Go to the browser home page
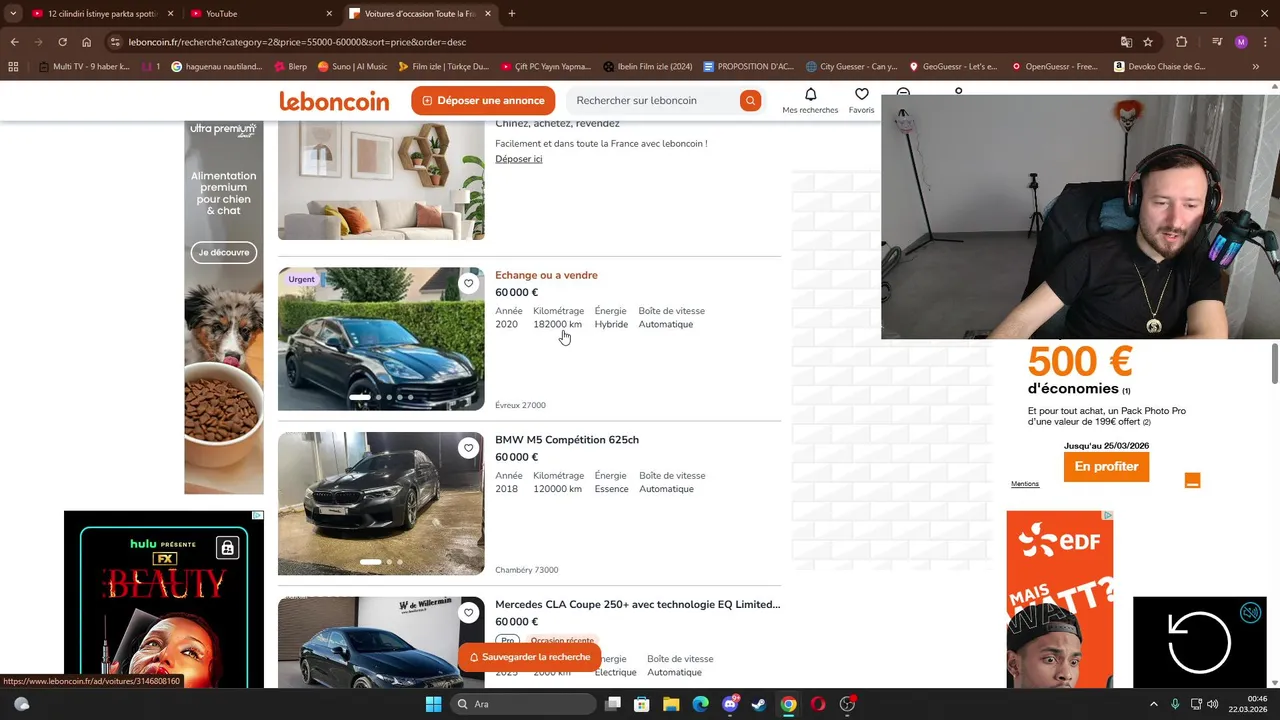1280x720 pixels. click(x=86, y=42)
